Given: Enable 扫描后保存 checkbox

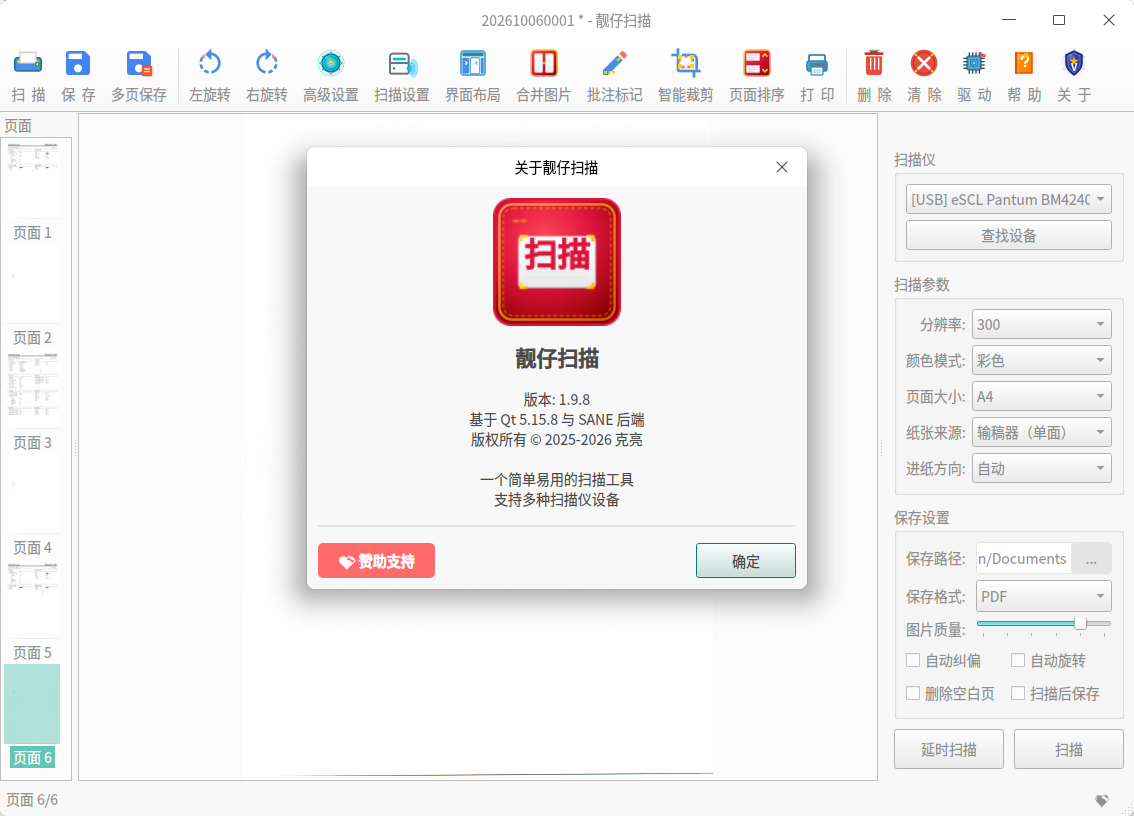Looking at the screenshot, I should [1018, 694].
